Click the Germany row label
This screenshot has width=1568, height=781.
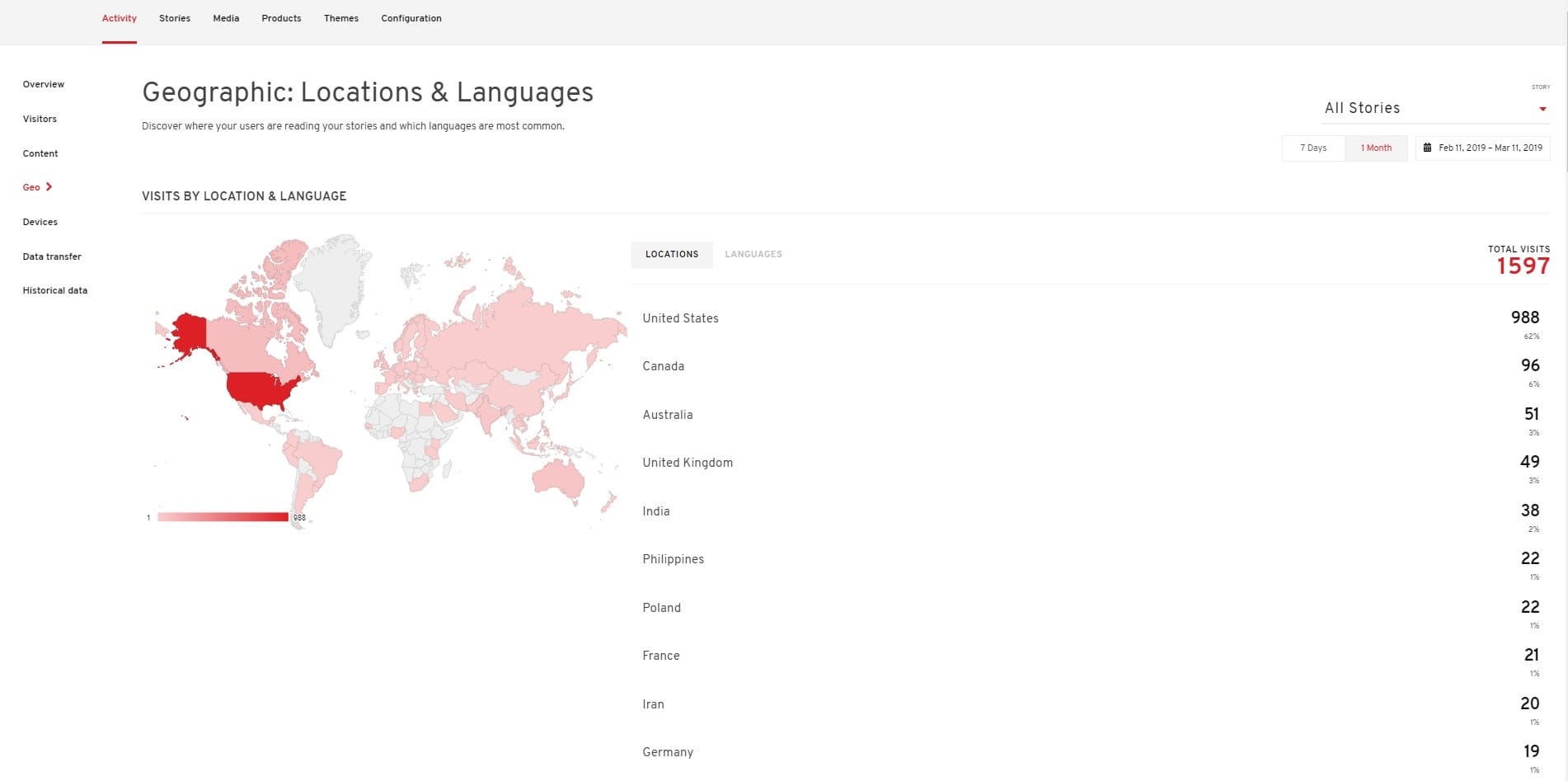point(668,752)
